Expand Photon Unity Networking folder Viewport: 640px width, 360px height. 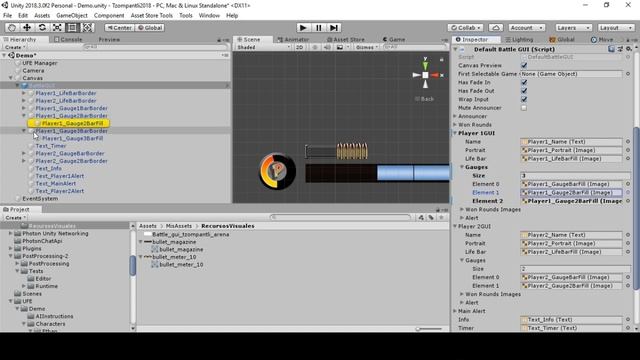(11, 233)
